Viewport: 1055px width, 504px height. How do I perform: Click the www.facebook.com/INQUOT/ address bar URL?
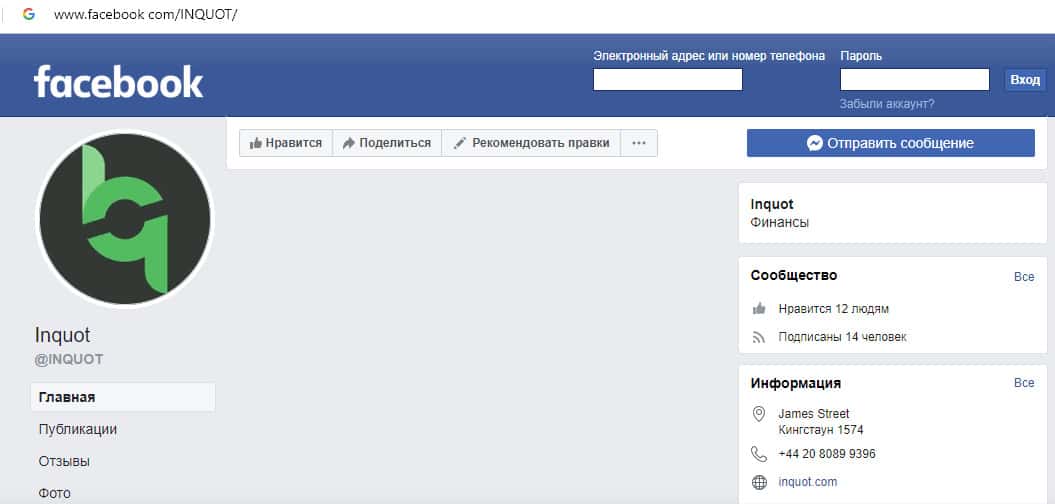(x=145, y=14)
